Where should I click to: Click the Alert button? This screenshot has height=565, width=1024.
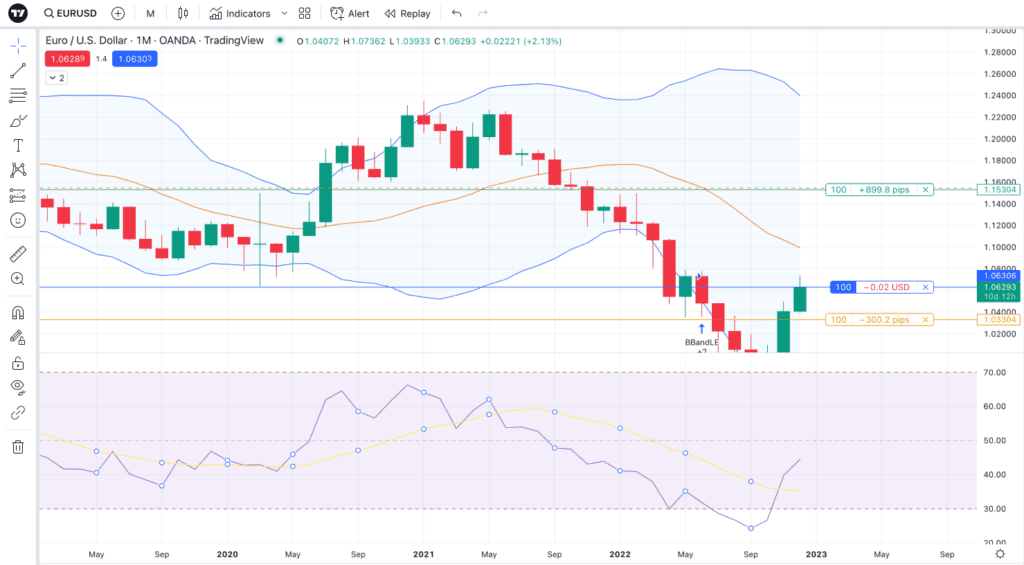coord(350,14)
